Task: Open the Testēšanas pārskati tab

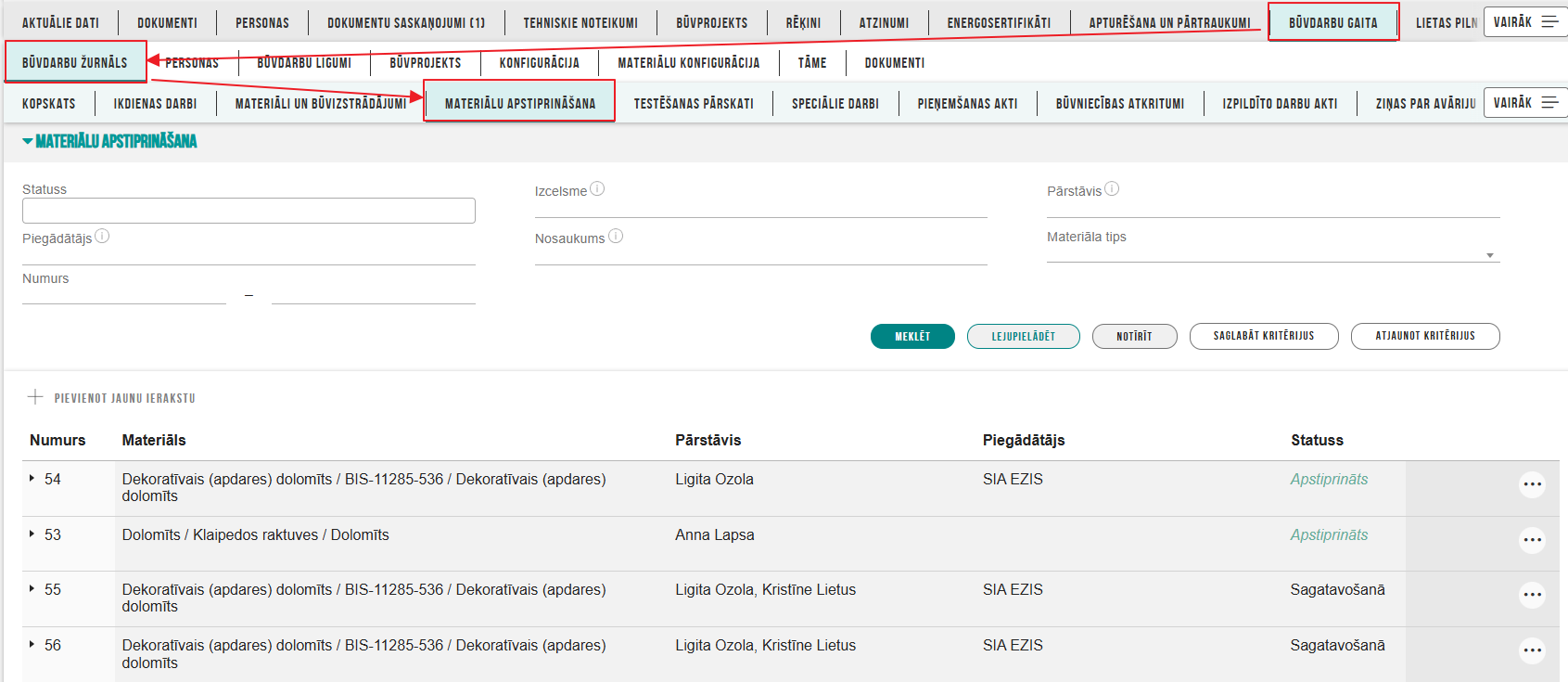Action: point(694,104)
